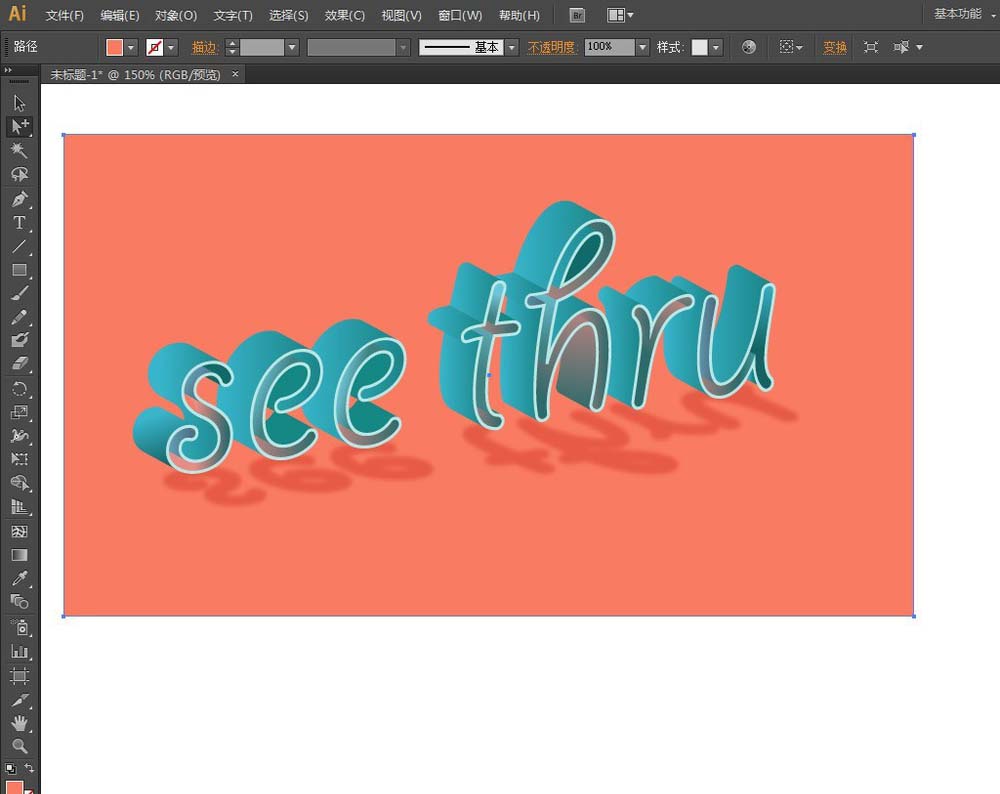This screenshot has height=794, width=1000.
Task: Open the fill color dropdown arrow
Action: [131, 47]
